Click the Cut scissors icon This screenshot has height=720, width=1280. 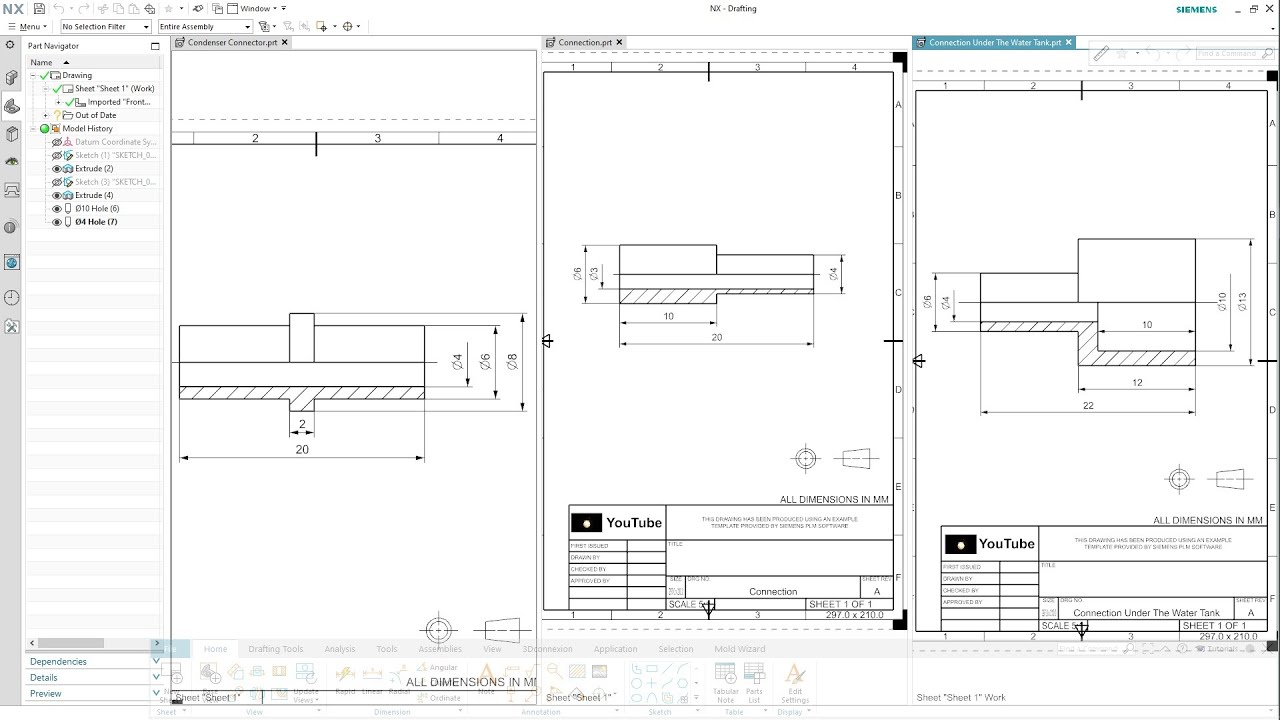(103, 8)
